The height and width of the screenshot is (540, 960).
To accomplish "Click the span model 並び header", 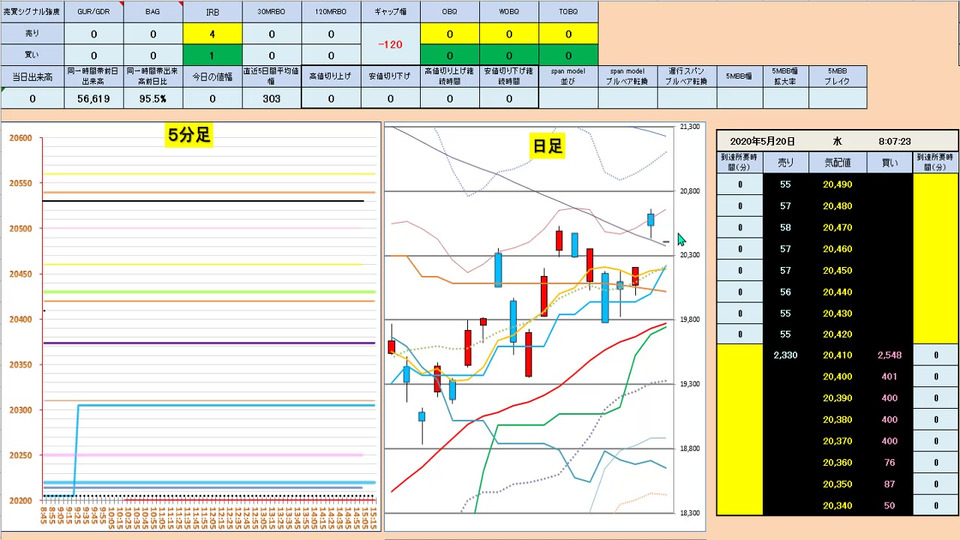I will [568, 77].
